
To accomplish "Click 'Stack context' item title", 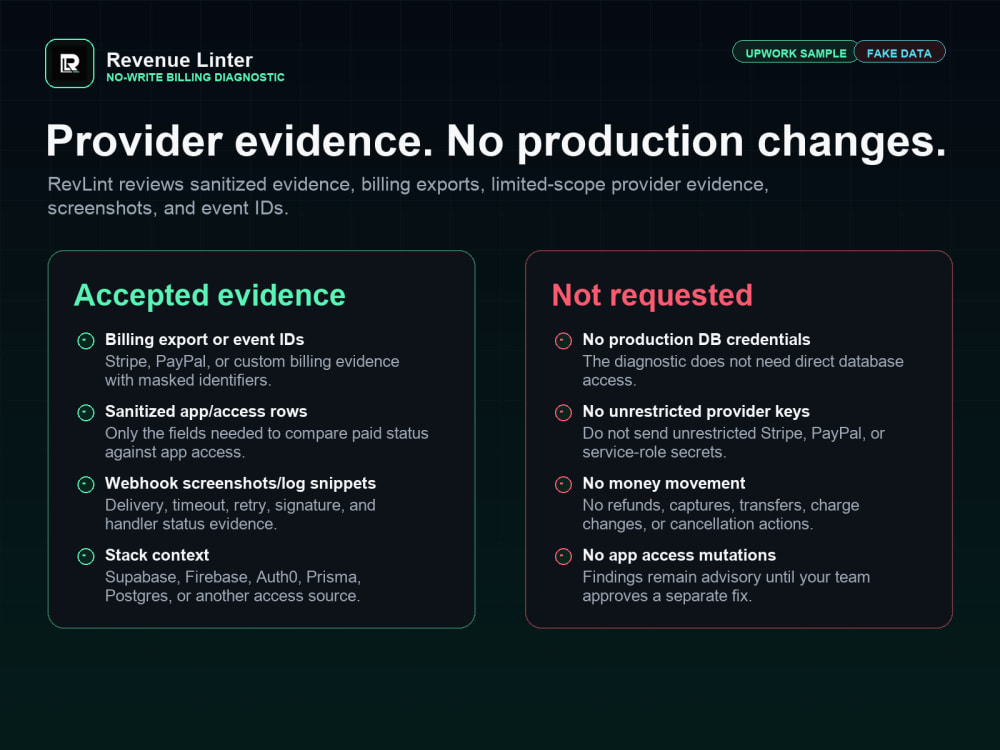I will point(157,555).
